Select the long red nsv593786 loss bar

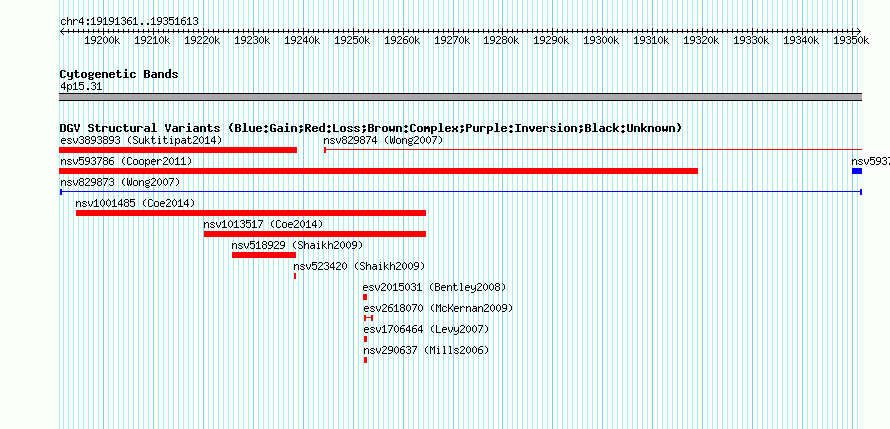coord(379,171)
